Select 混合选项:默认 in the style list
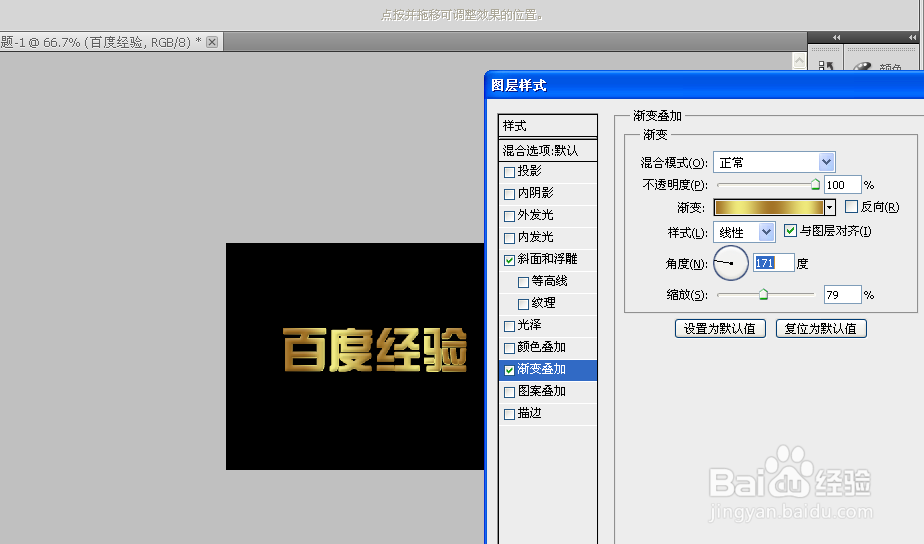Image resolution: width=924 pixels, height=544 pixels. [547, 150]
